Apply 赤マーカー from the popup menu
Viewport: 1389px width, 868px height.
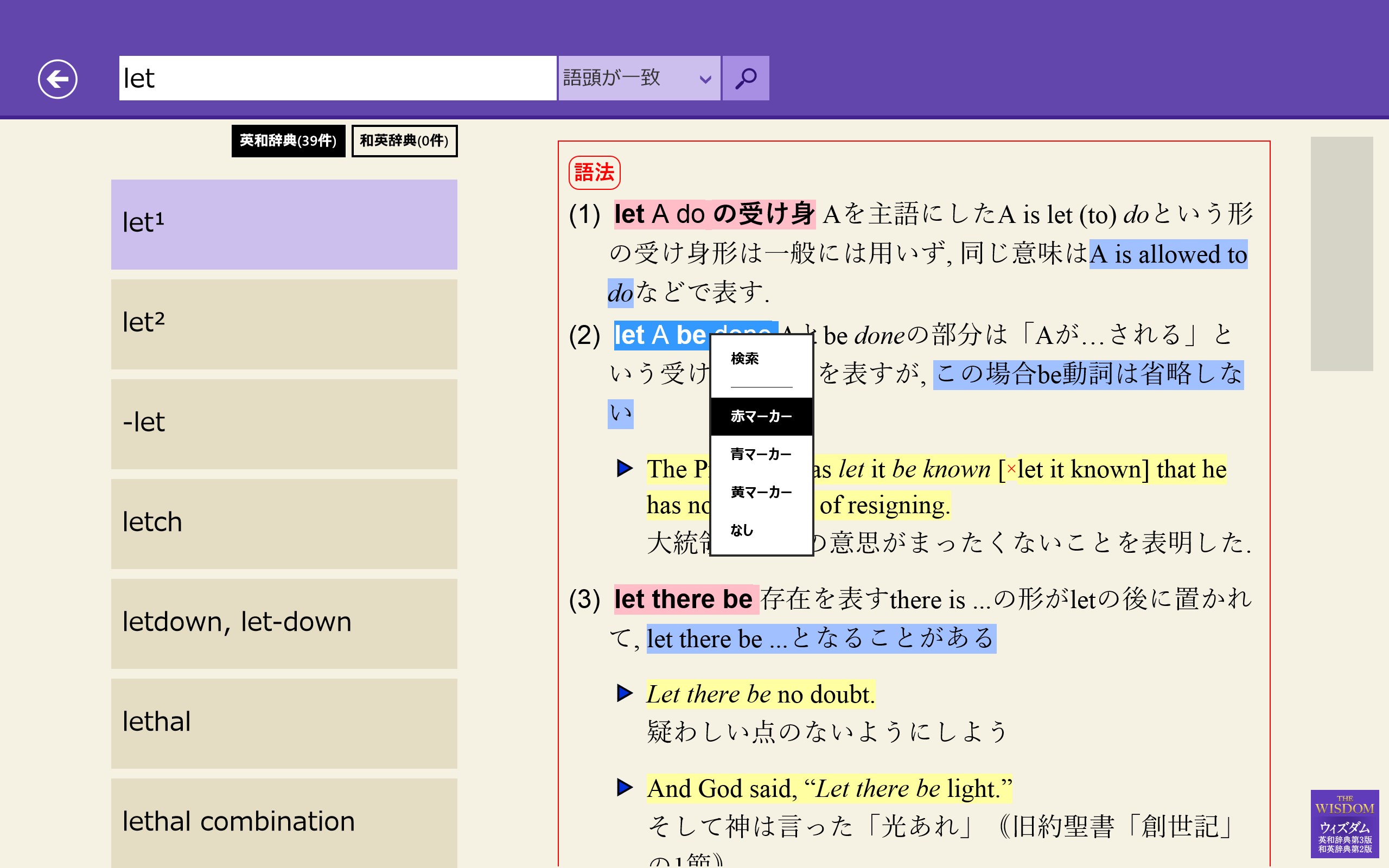pos(761,416)
